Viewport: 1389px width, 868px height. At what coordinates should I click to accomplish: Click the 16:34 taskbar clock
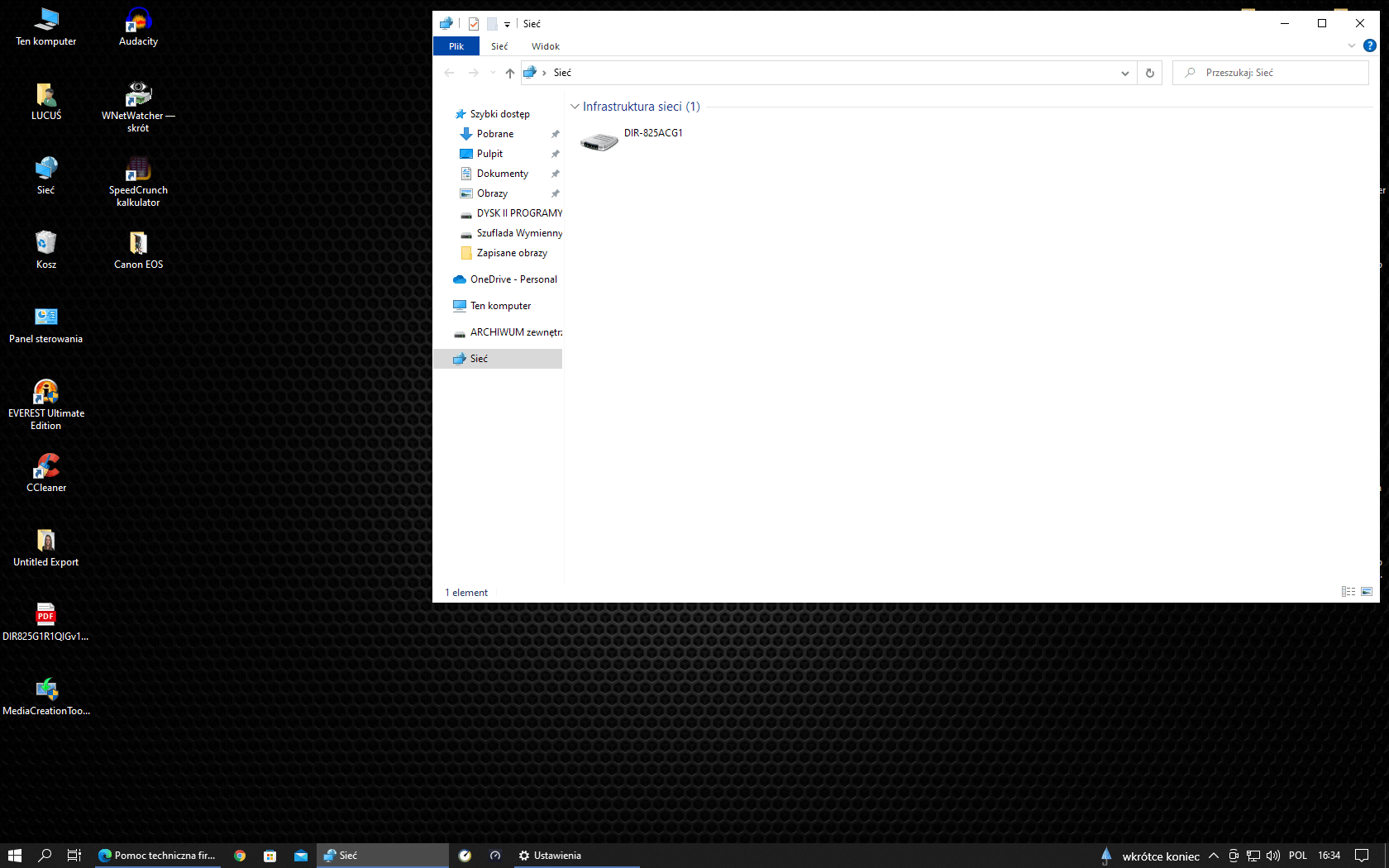tap(1329, 856)
